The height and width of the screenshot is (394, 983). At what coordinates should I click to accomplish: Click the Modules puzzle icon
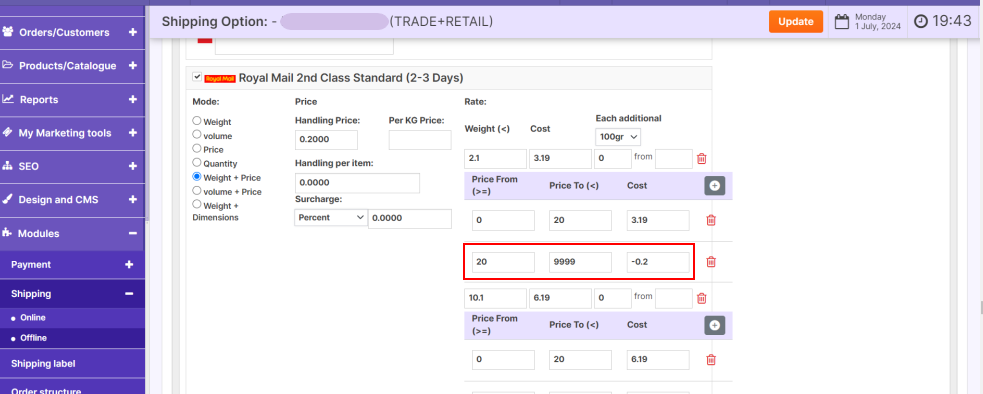8,233
